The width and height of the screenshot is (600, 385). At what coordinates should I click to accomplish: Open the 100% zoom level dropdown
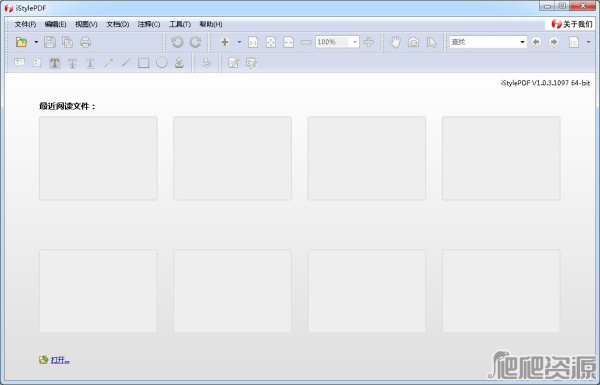point(355,42)
